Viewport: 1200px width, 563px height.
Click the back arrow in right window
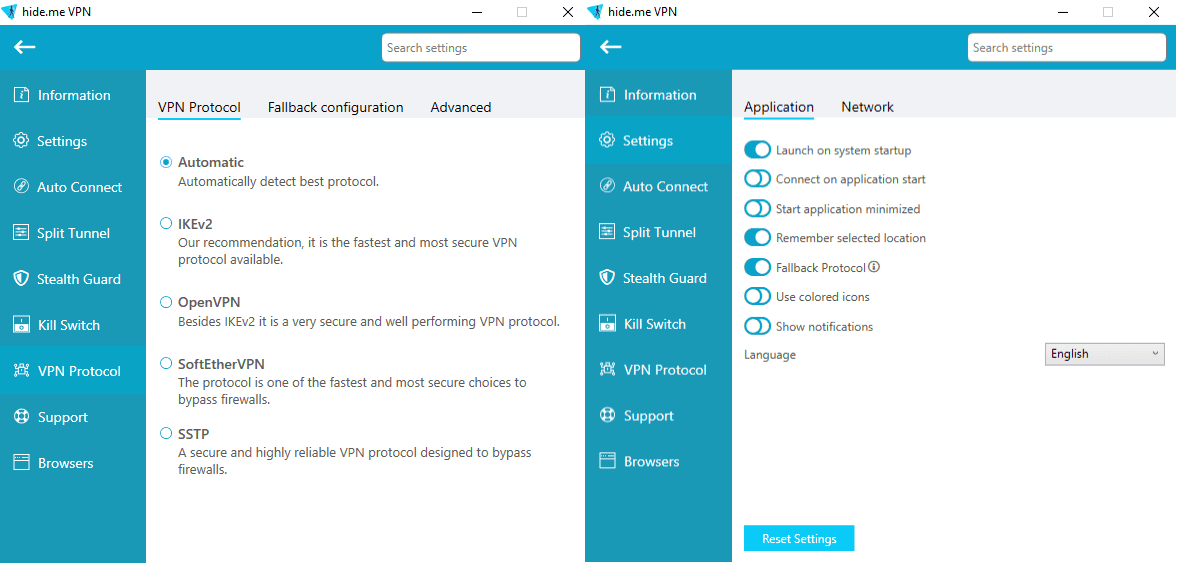pyautogui.click(x=611, y=47)
